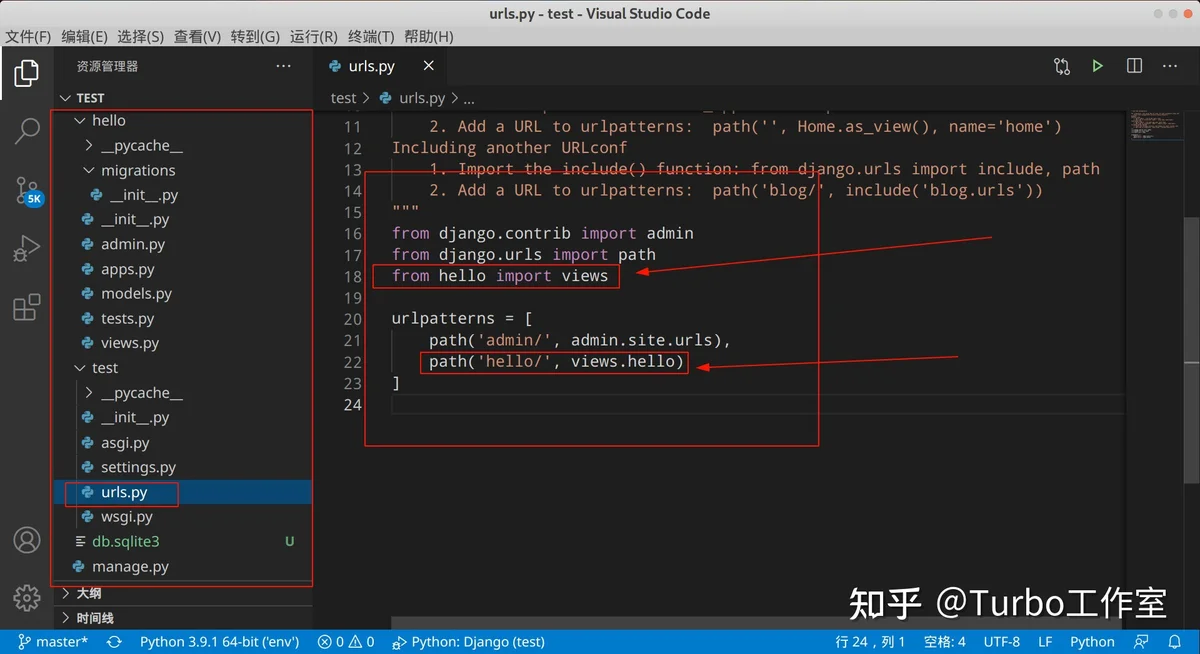Click the master* git branch indicator
The height and width of the screenshot is (654, 1200).
[x=52, y=642]
